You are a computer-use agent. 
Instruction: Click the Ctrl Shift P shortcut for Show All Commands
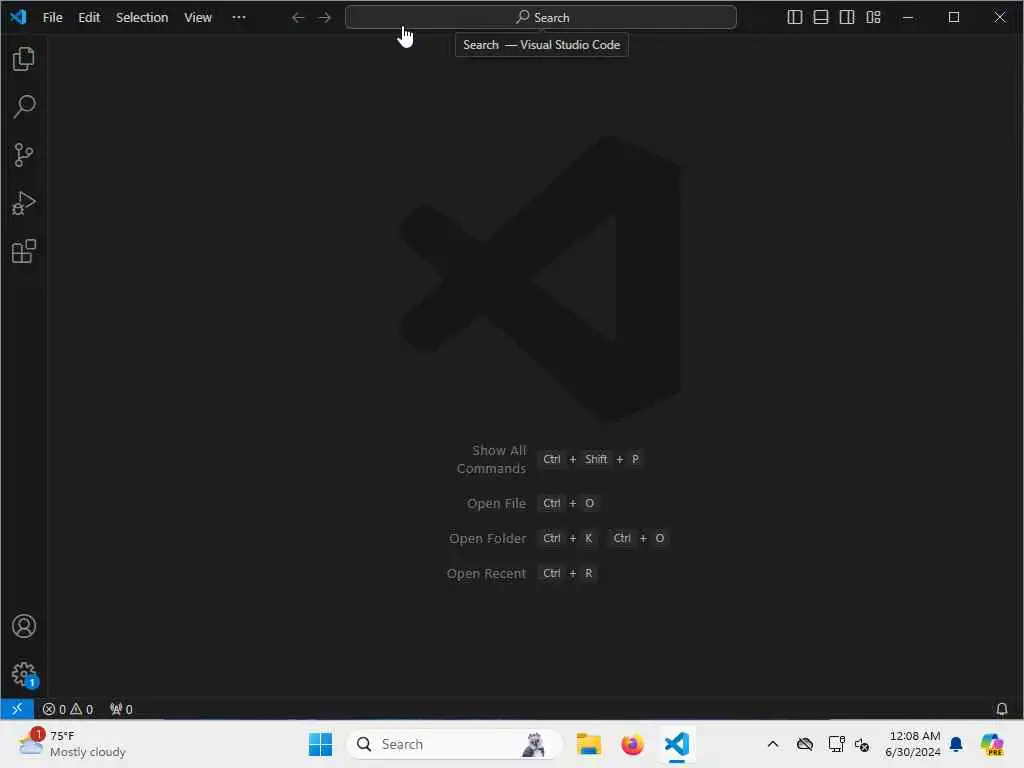590,459
